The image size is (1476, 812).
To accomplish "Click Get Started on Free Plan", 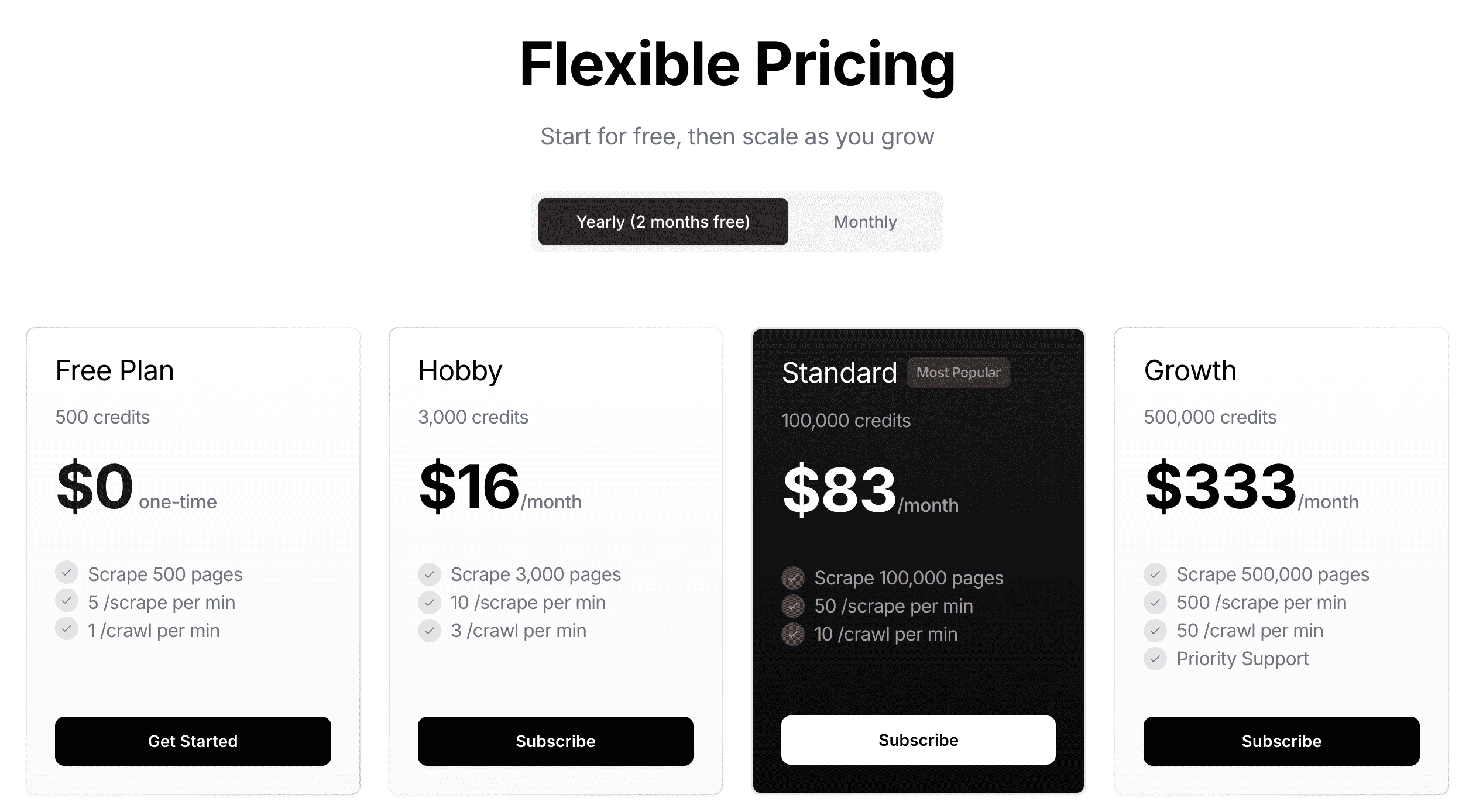I will (x=193, y=741).
